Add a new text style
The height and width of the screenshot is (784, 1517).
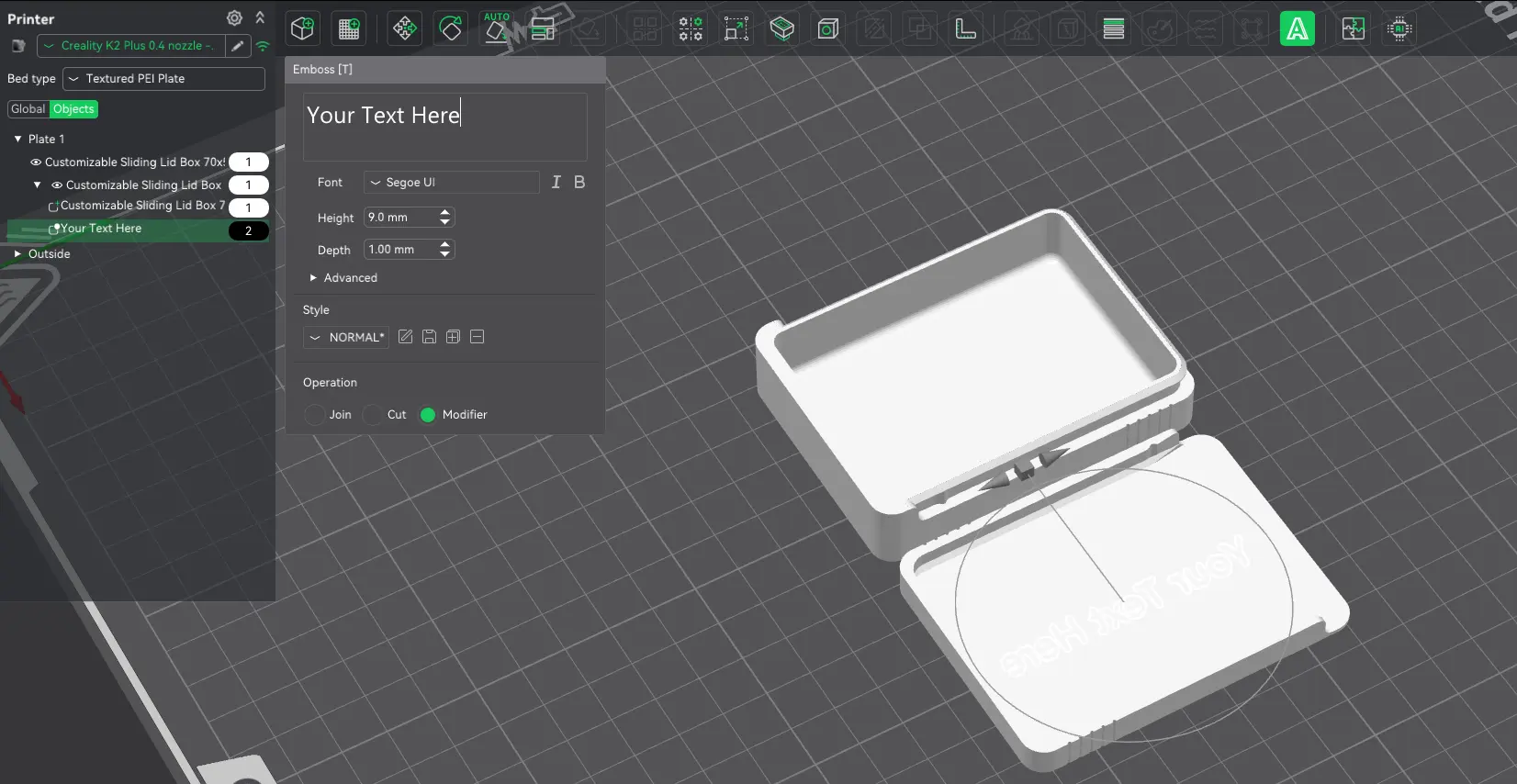(453, 337)
